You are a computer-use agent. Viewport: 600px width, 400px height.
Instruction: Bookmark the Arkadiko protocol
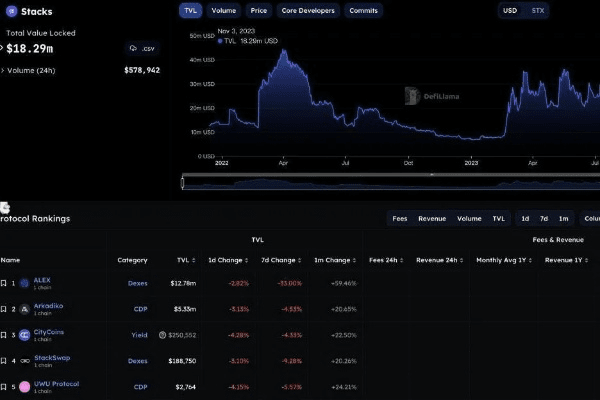(4, 309)
